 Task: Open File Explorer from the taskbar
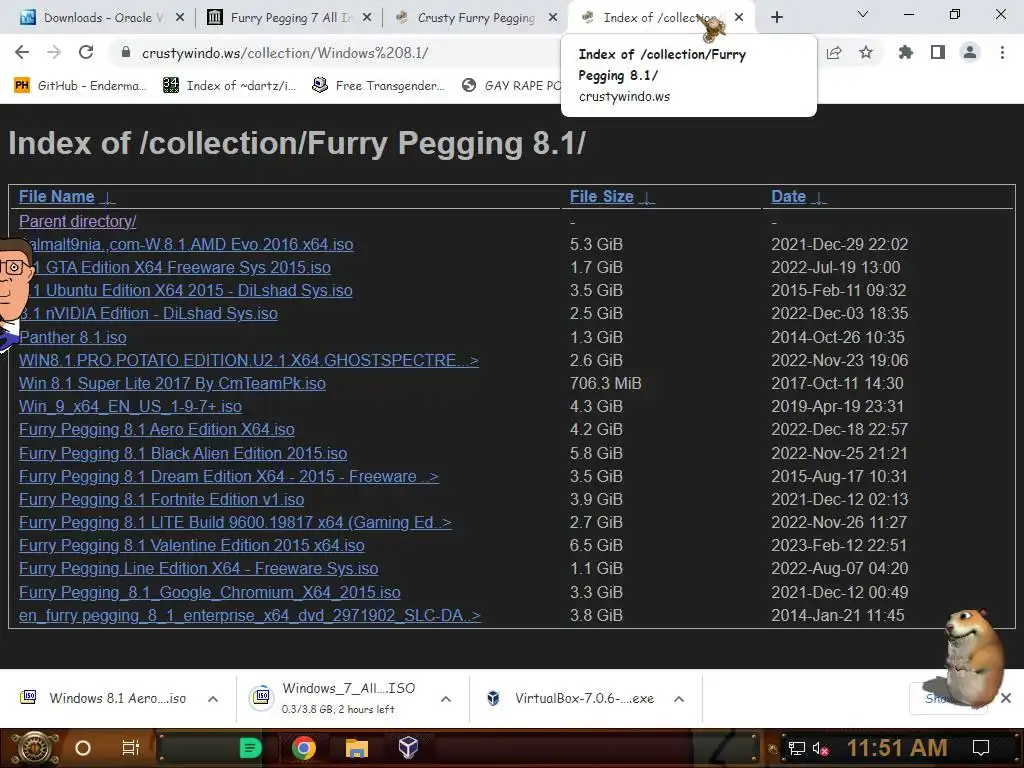pos(357,748)
